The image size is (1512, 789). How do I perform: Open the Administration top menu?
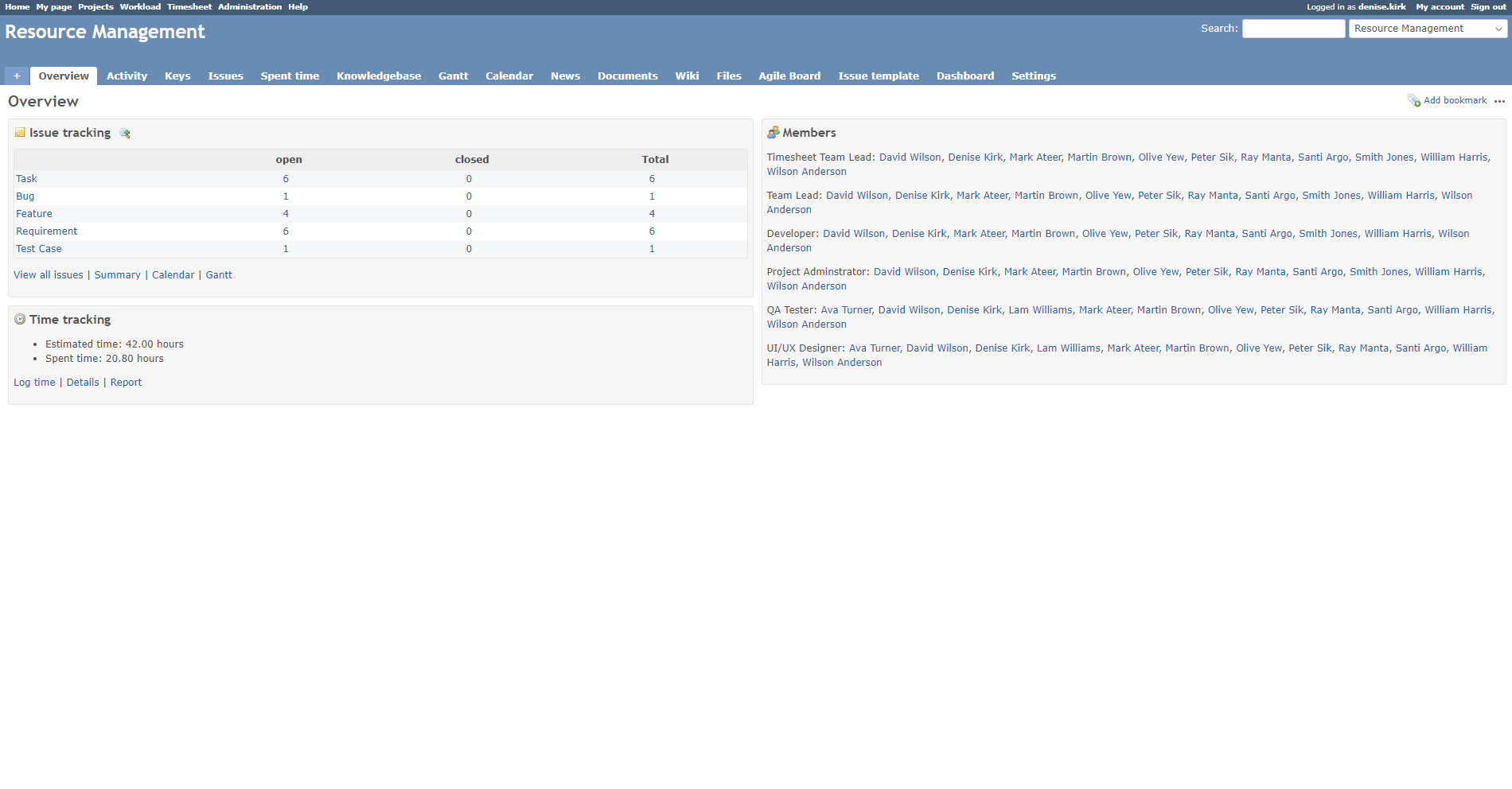(249, 7)
